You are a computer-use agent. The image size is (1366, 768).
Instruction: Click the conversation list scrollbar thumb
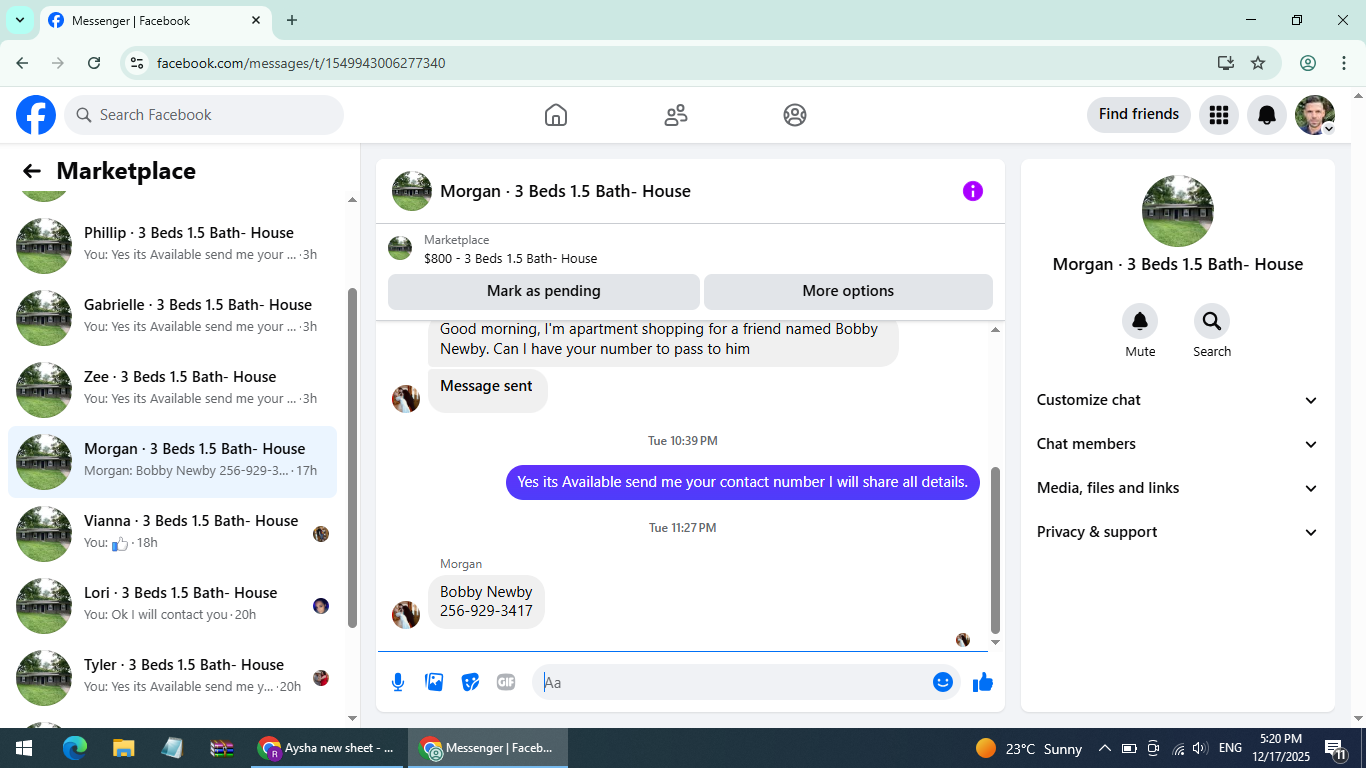(352, 458)
